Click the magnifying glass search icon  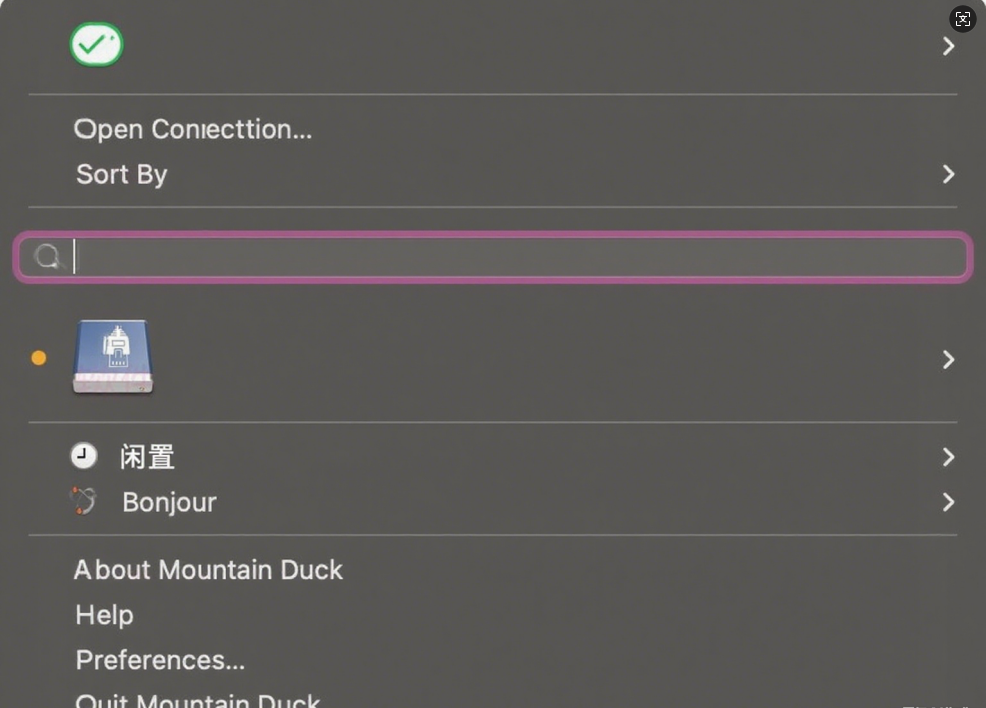tap(47, 258)
